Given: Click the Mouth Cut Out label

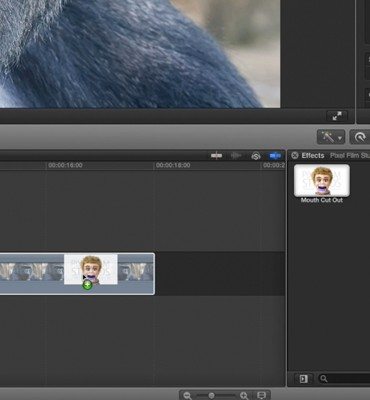Looking at the screenshot, I should pos(322,200).
